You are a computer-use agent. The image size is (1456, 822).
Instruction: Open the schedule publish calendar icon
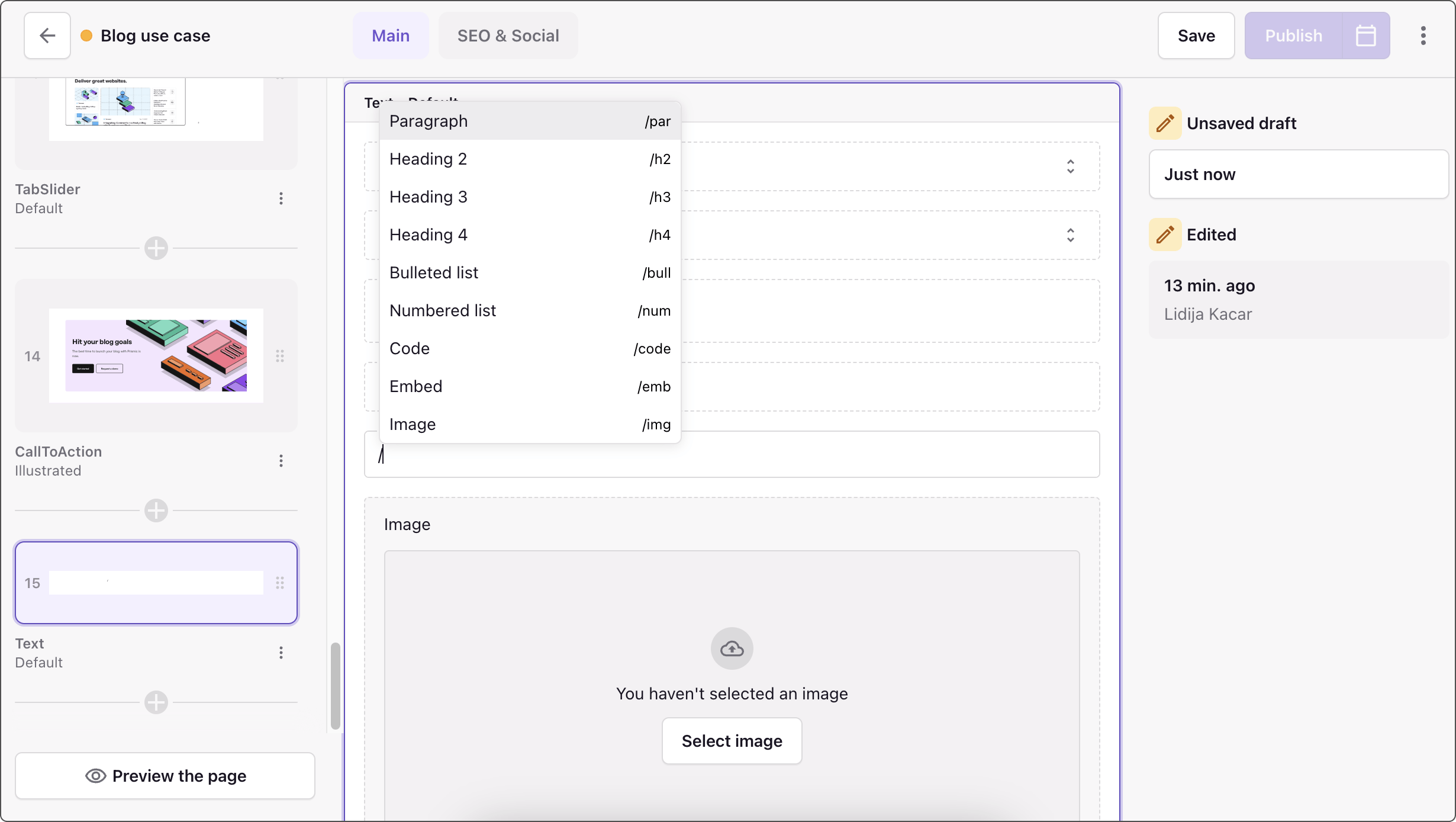point(1365,36)
